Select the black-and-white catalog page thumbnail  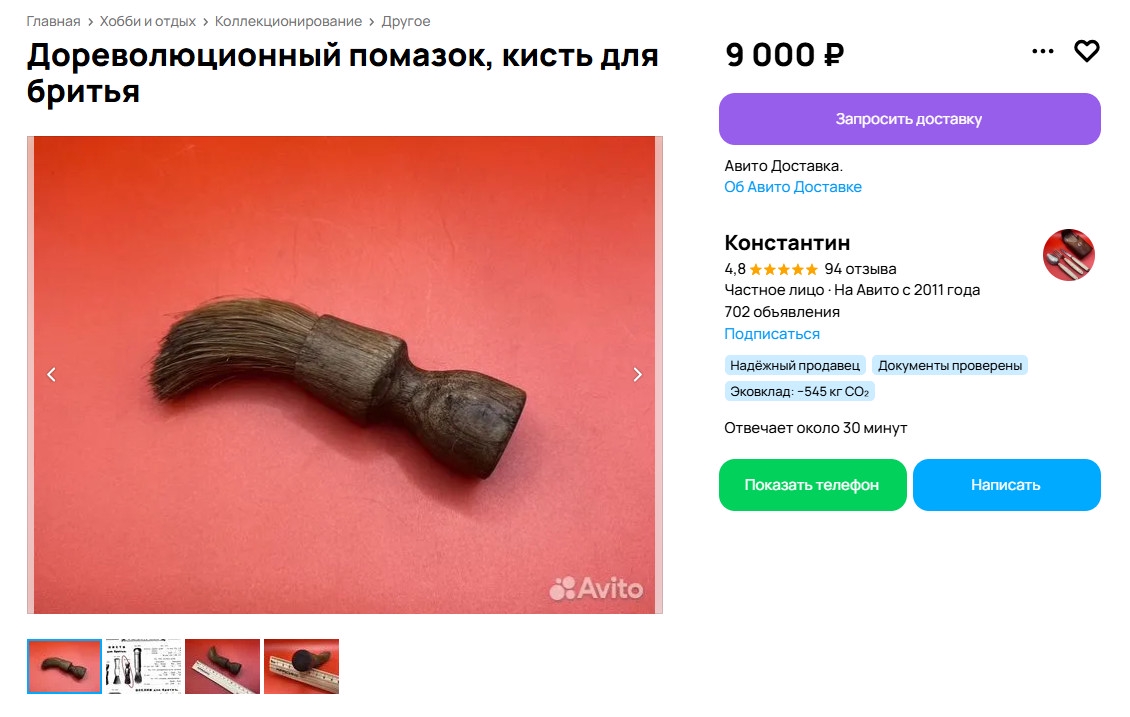coord(143,667)
